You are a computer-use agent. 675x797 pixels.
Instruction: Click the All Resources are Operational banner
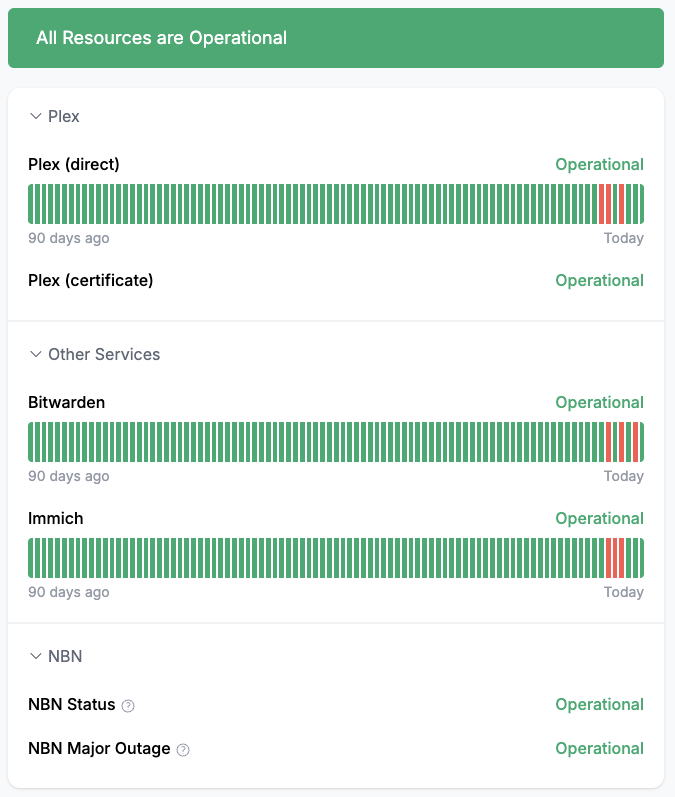pyautogui.click(x=336, y=38)
